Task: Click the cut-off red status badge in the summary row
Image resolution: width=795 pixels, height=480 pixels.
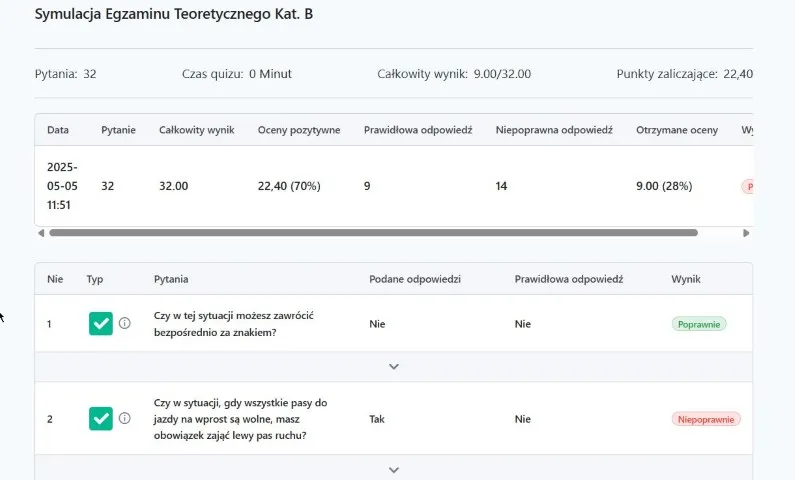Action: tap(746, 186)
